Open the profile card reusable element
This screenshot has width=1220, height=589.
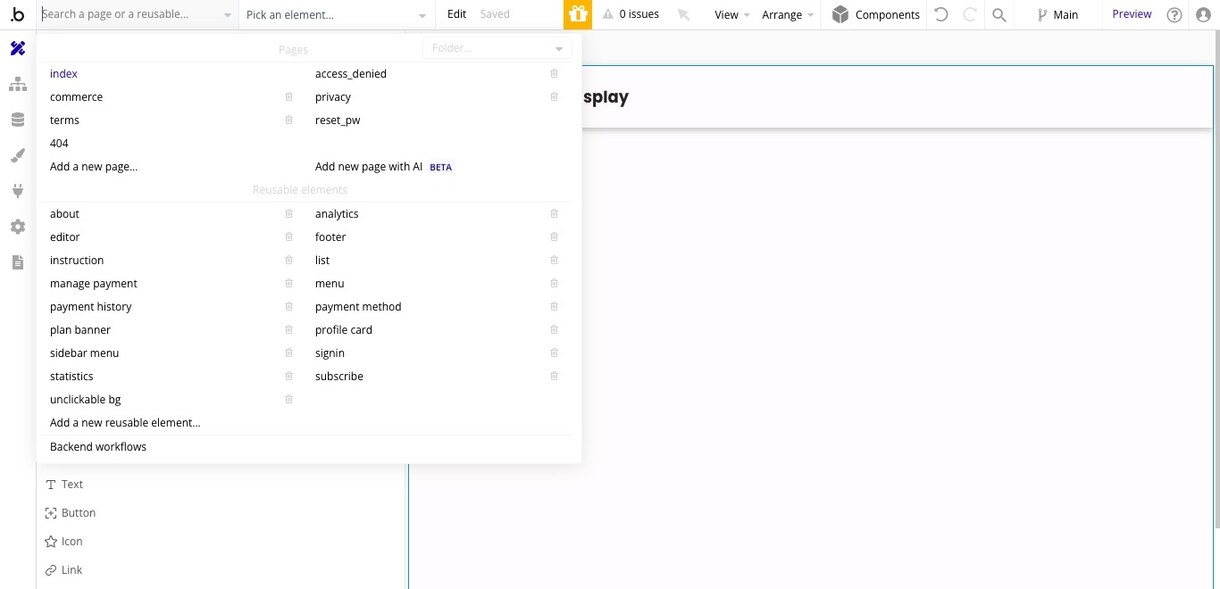coord(343,330)
